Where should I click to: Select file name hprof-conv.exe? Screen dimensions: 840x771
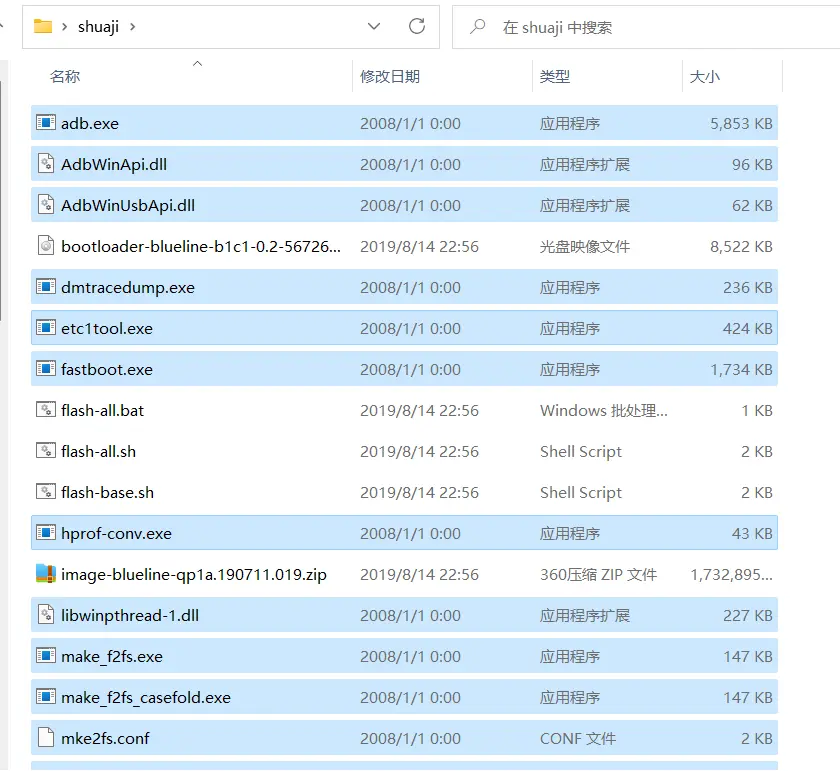(x=117, y=533)
